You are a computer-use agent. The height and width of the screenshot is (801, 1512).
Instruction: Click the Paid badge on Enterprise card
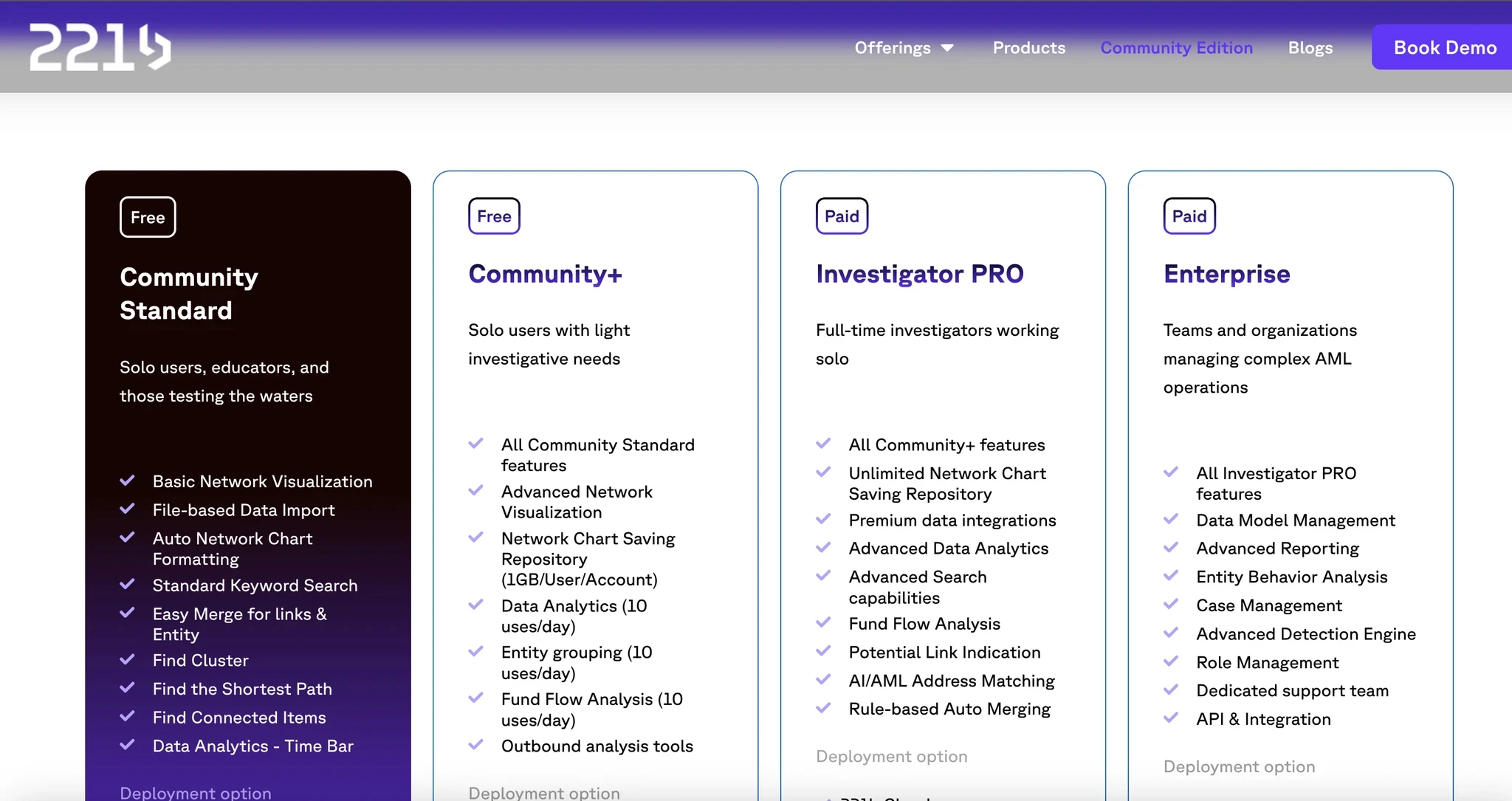click(1189, 216)
